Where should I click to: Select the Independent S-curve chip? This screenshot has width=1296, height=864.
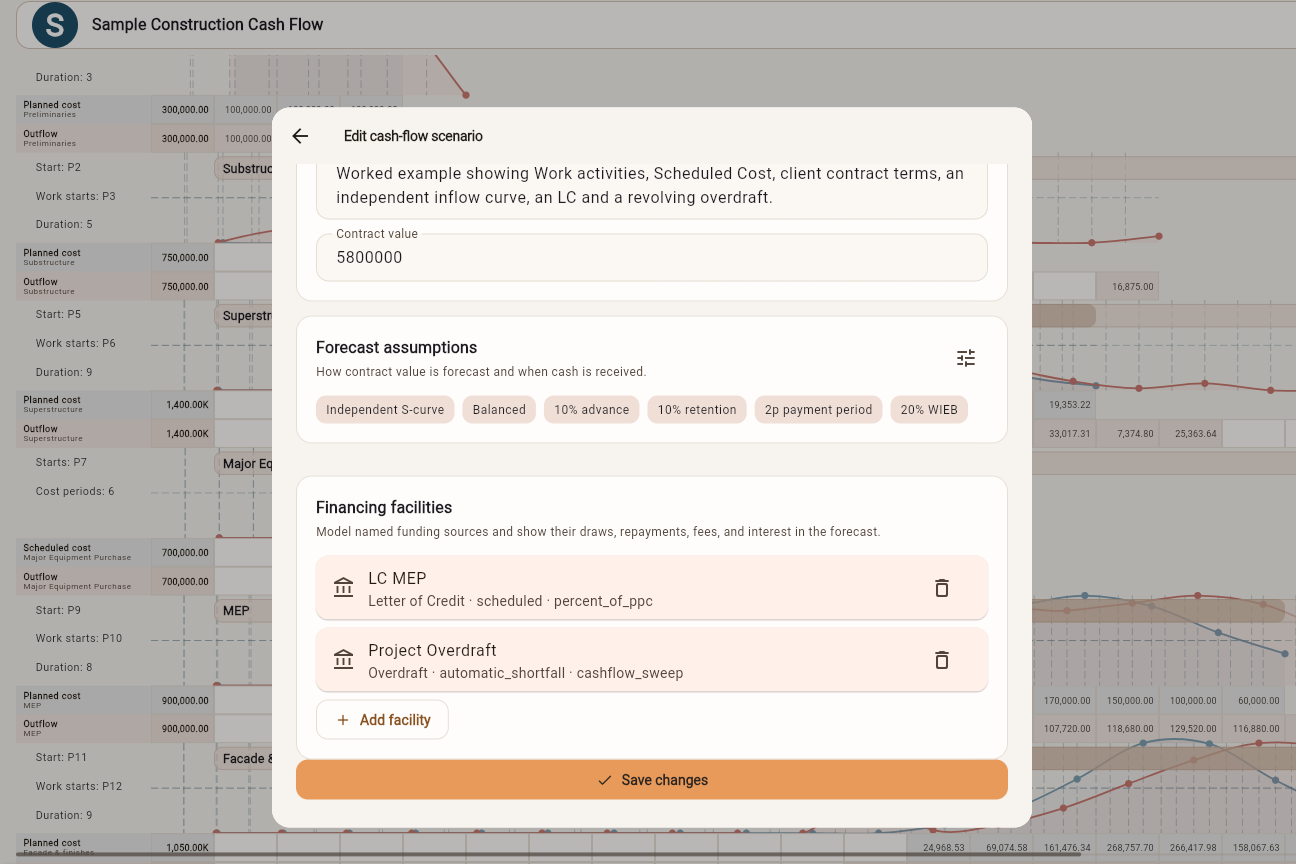click(385, 410)
